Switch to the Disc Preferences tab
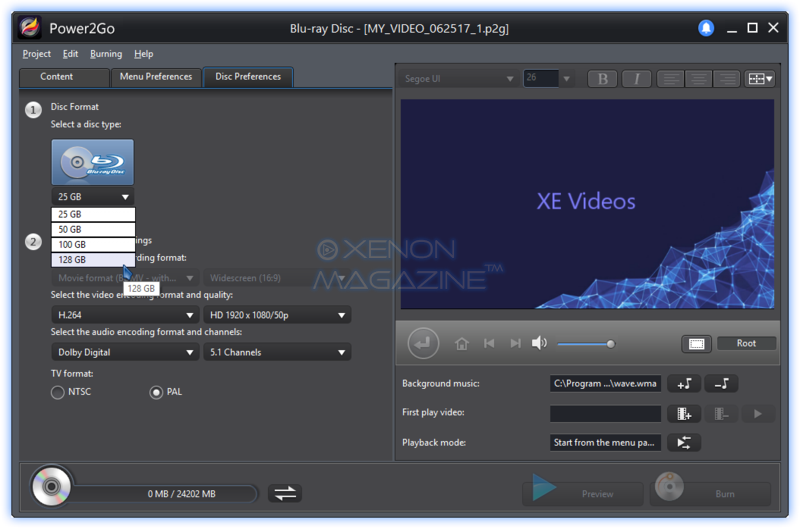The image size is (800, 529). point(248,77)
